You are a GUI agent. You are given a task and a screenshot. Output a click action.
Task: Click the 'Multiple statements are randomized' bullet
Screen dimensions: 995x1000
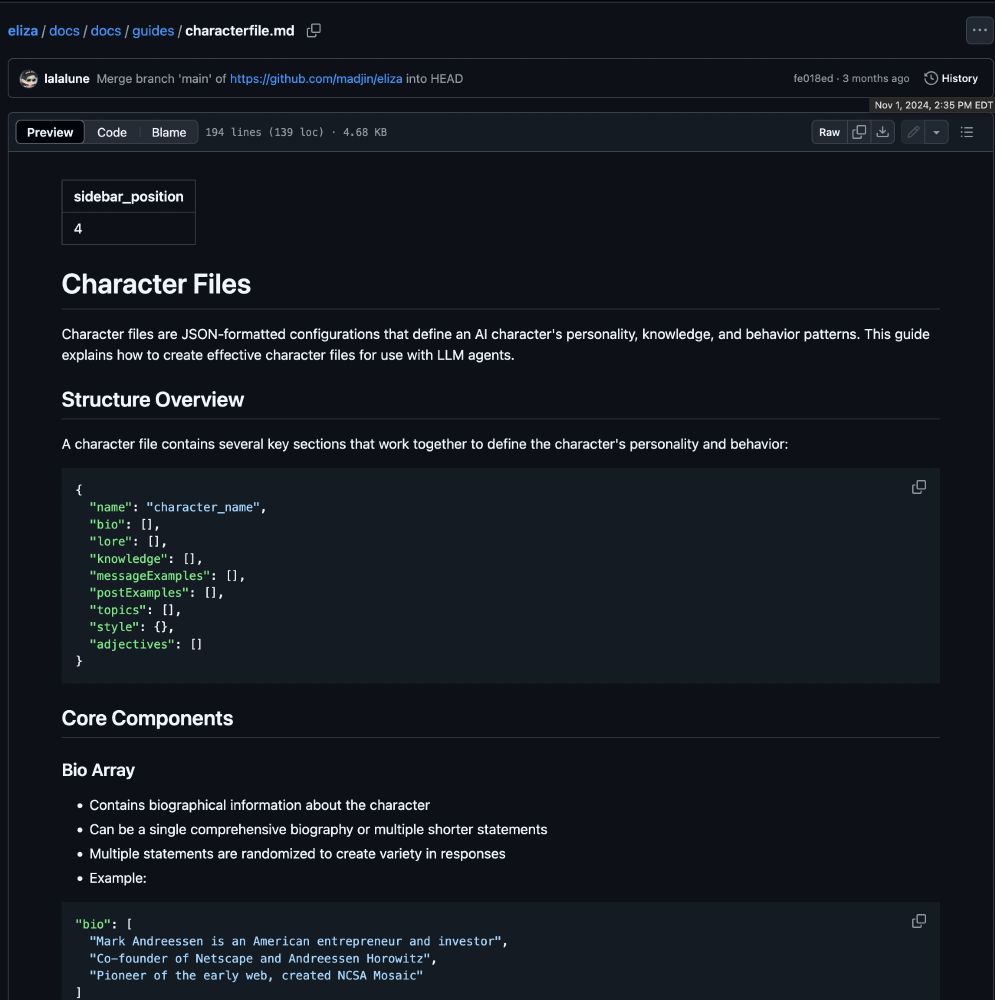(297, 853)
